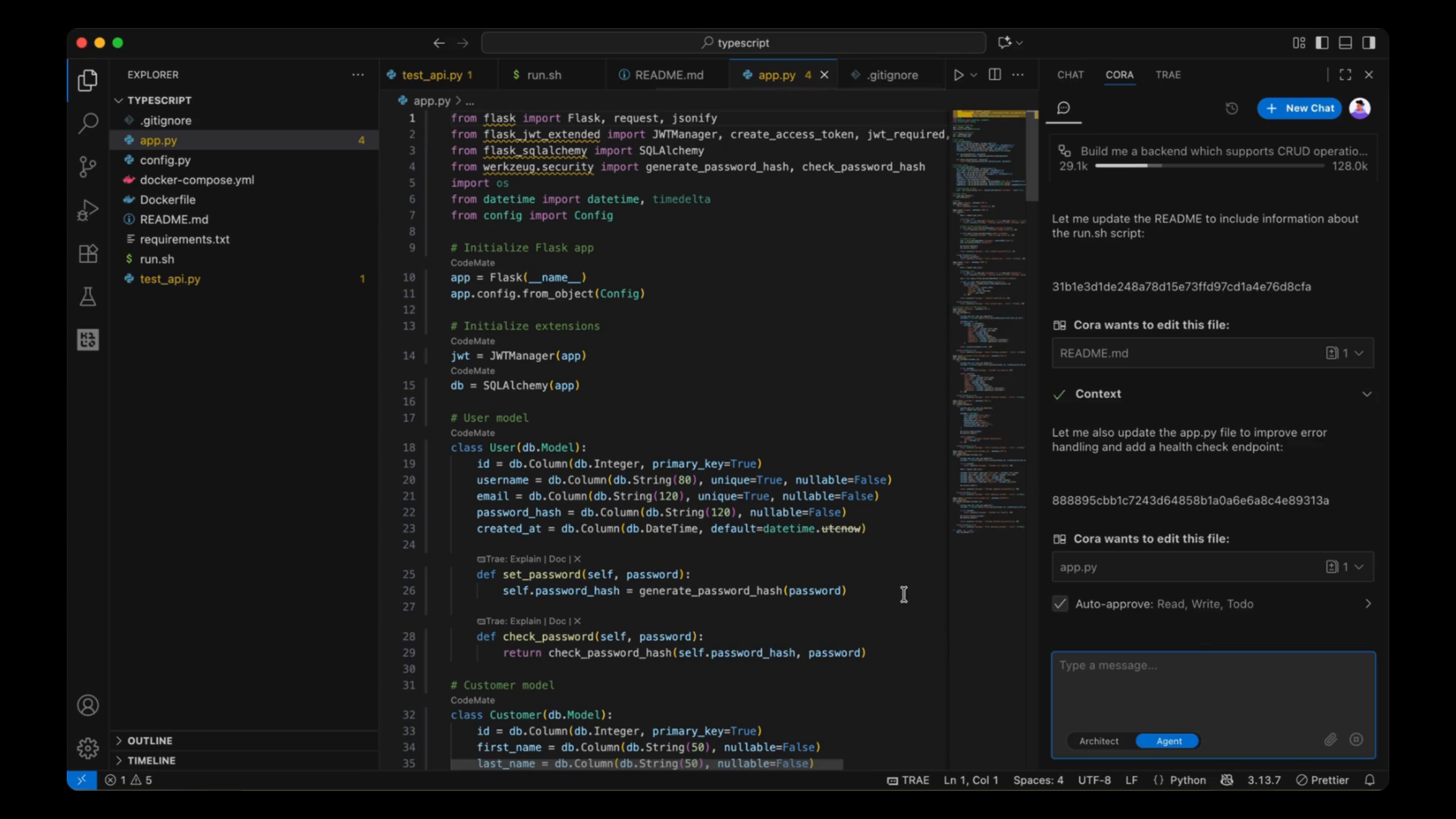The height and width of the screenshot is (819, 1456).
Task: Open the TRAE tab in the chat panel
Action: [x=1169, y=75]
